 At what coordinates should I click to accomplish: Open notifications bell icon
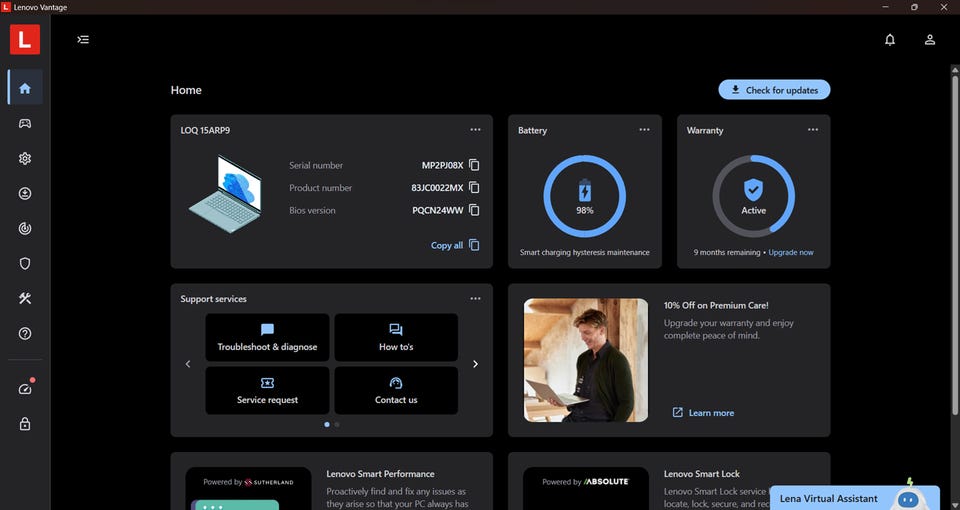coord(890,40)
